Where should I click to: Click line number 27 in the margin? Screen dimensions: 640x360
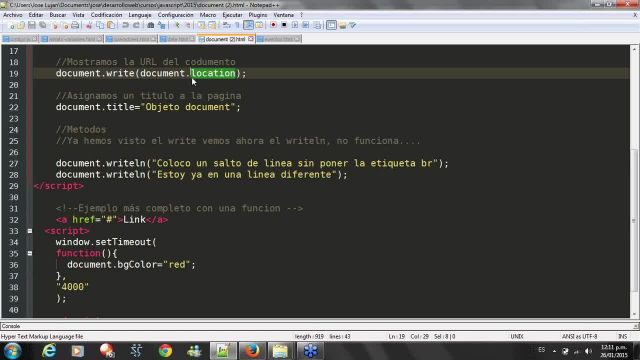(14, 163)
